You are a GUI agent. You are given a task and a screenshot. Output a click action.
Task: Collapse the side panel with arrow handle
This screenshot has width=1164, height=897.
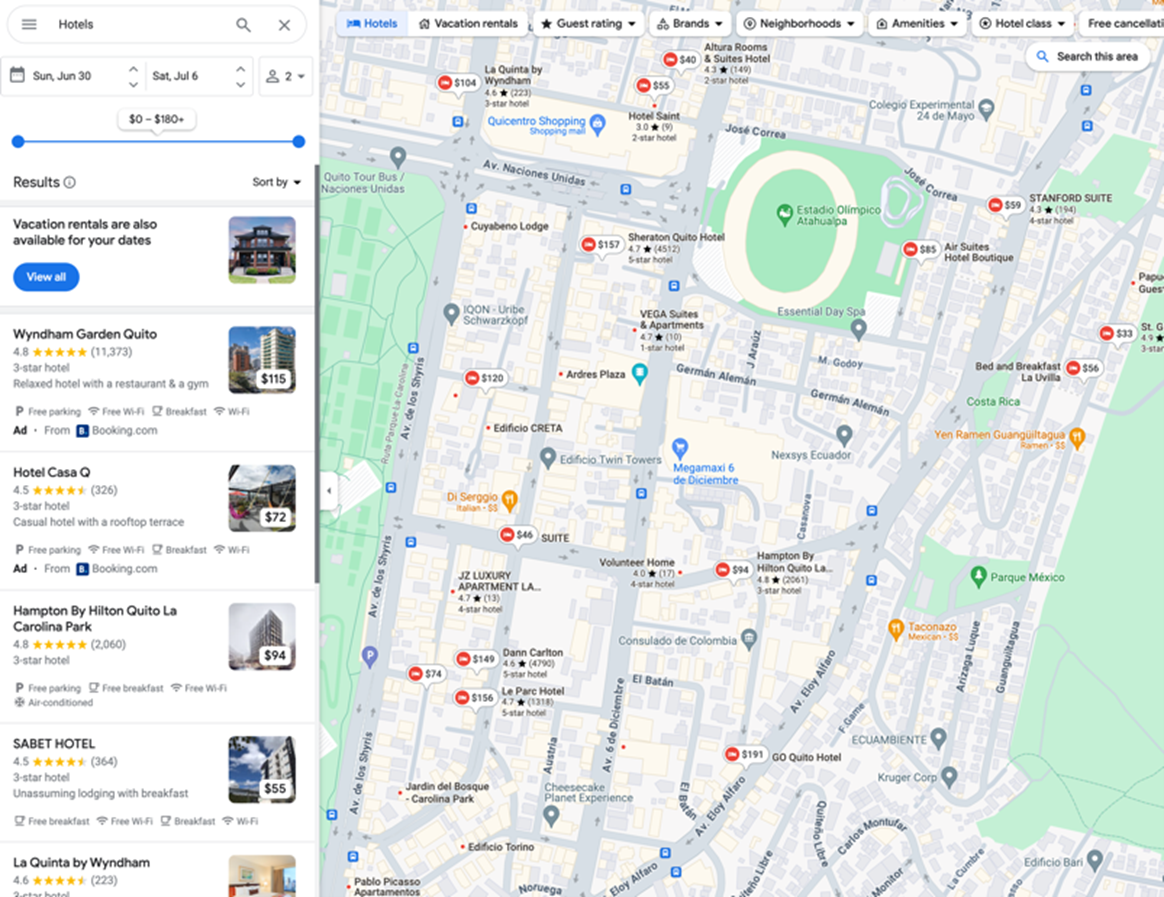tap(329, 490)
